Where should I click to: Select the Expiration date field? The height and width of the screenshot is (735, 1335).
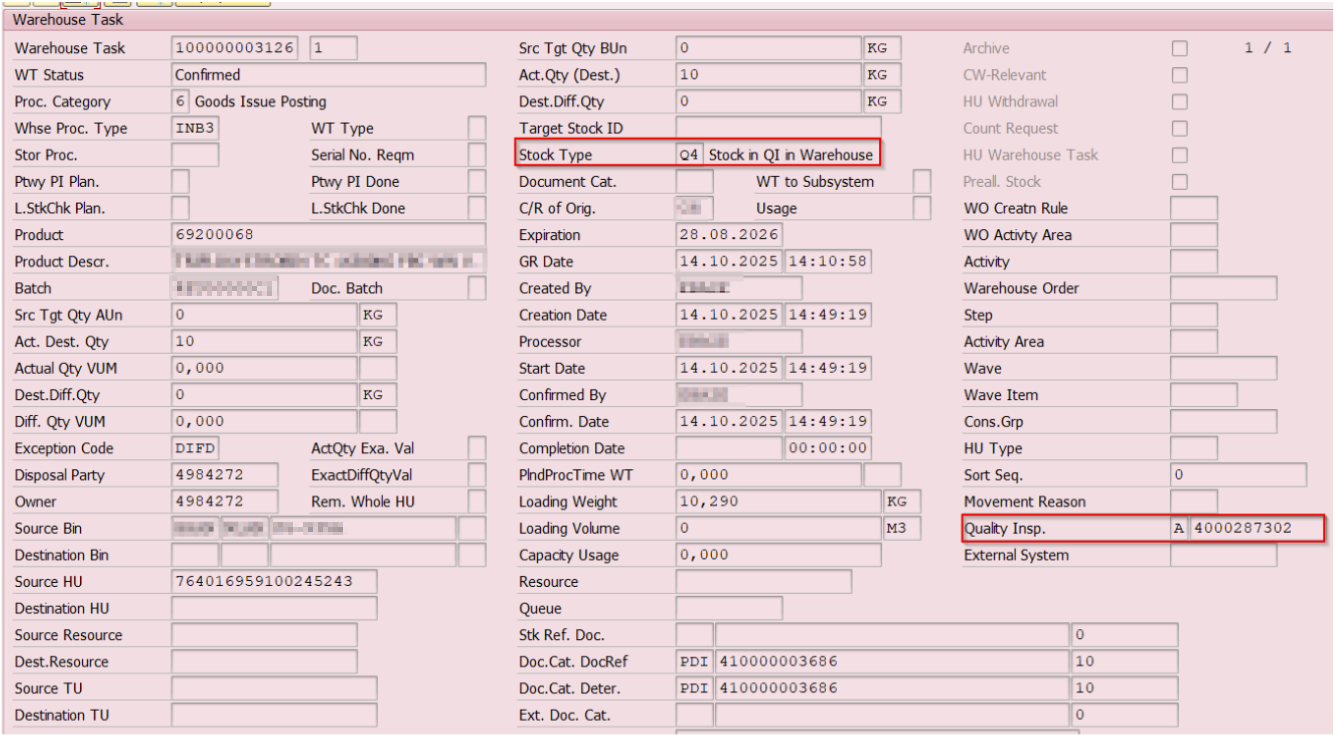pos(729,235)
